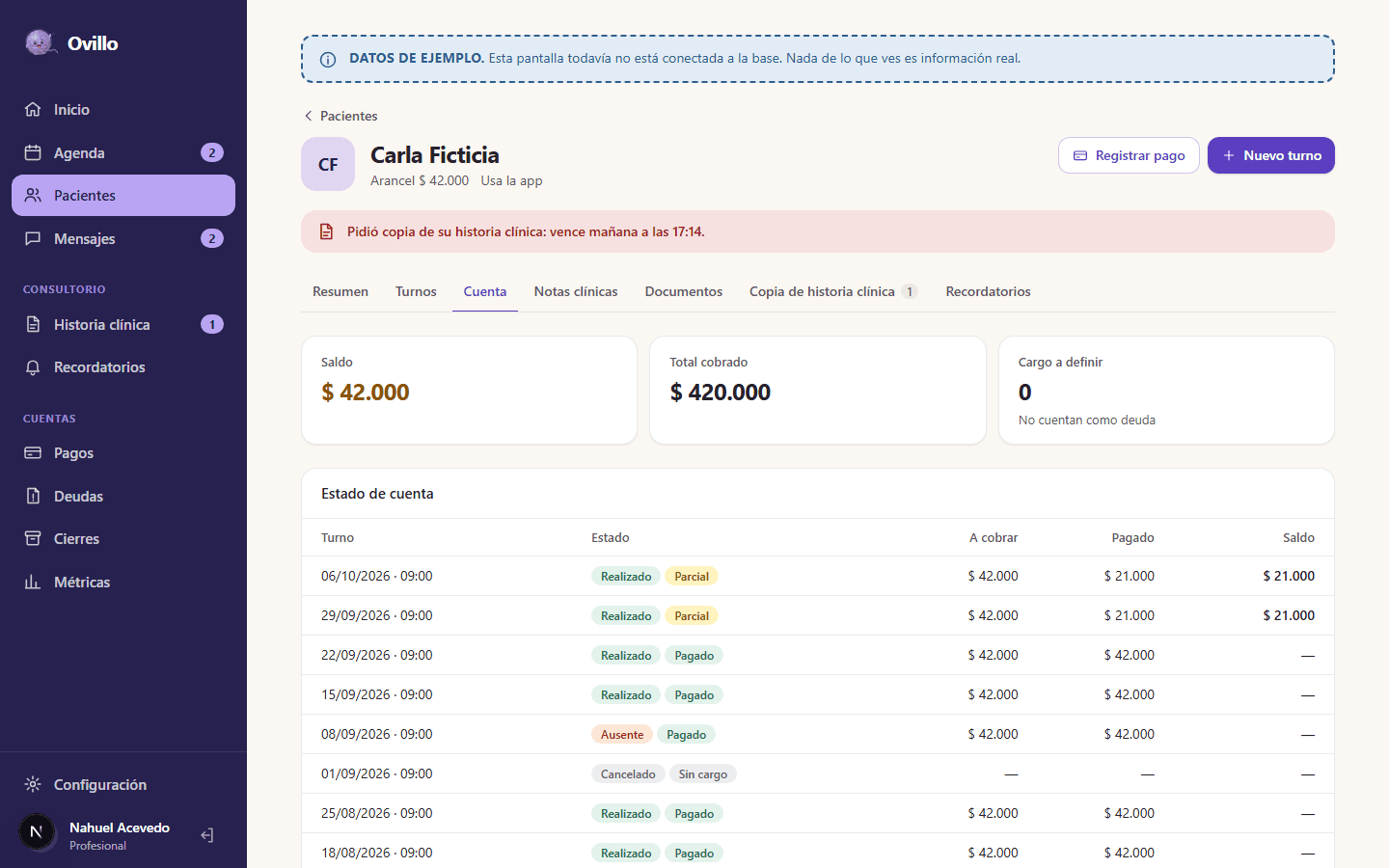Open Recordatorios bell icon in sidebar
Screen dimensions: 1389x868
point(33,367)
